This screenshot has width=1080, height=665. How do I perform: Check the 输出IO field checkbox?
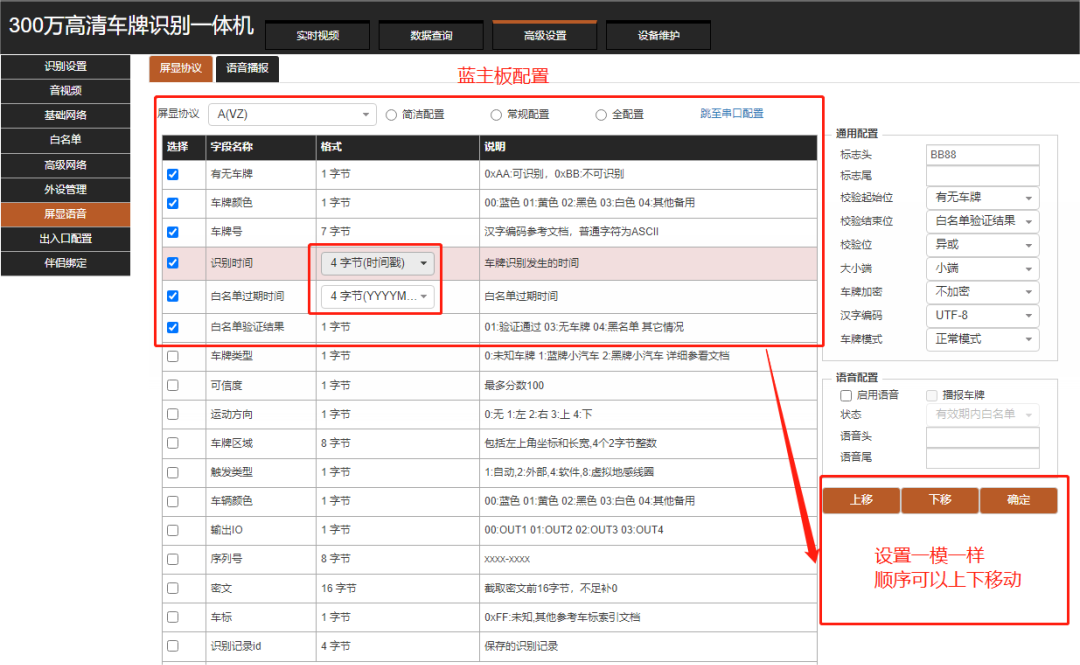coord(173,531)
